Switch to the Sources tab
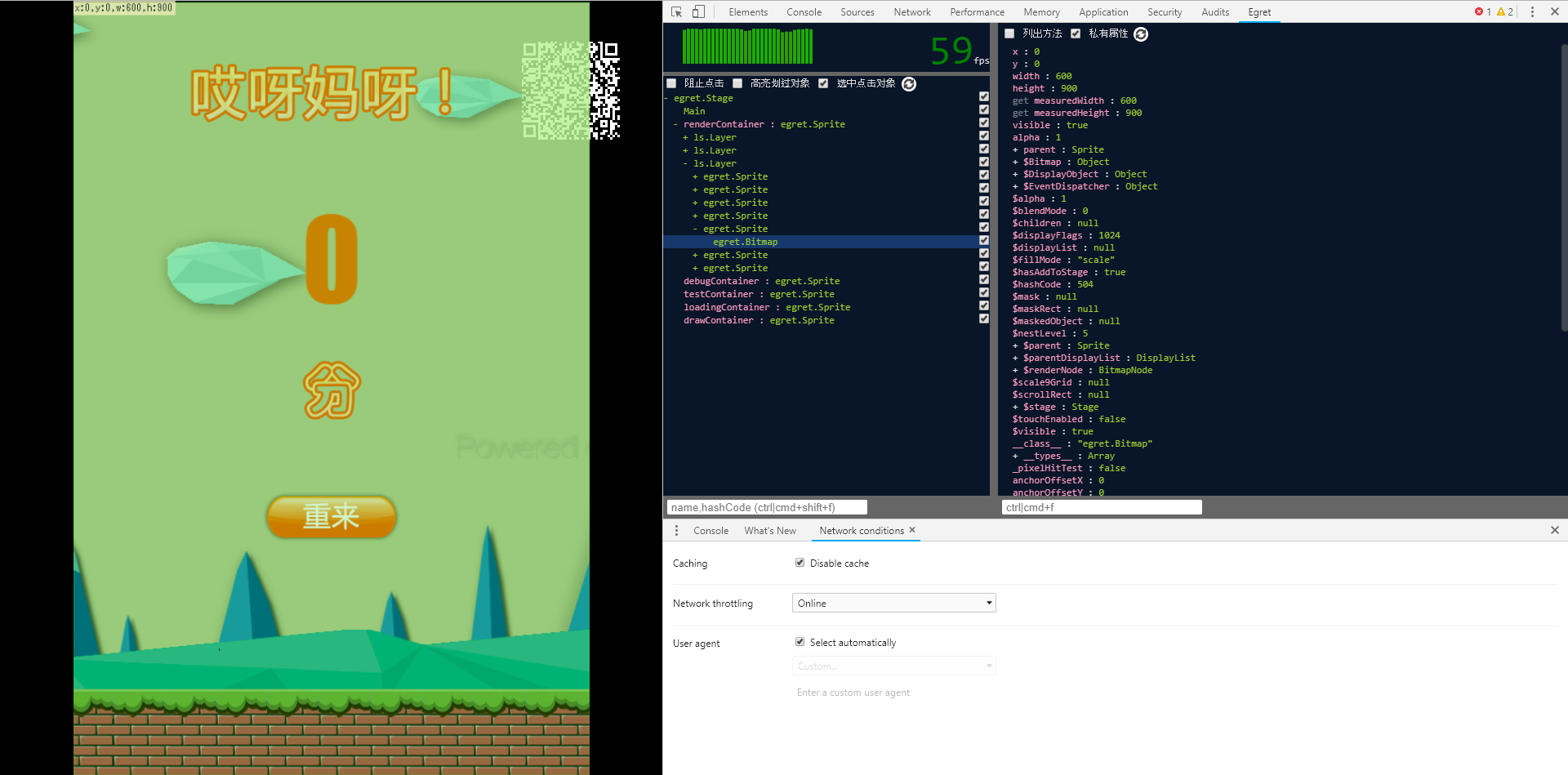The image size is (1568, 775). coord(857,12)
